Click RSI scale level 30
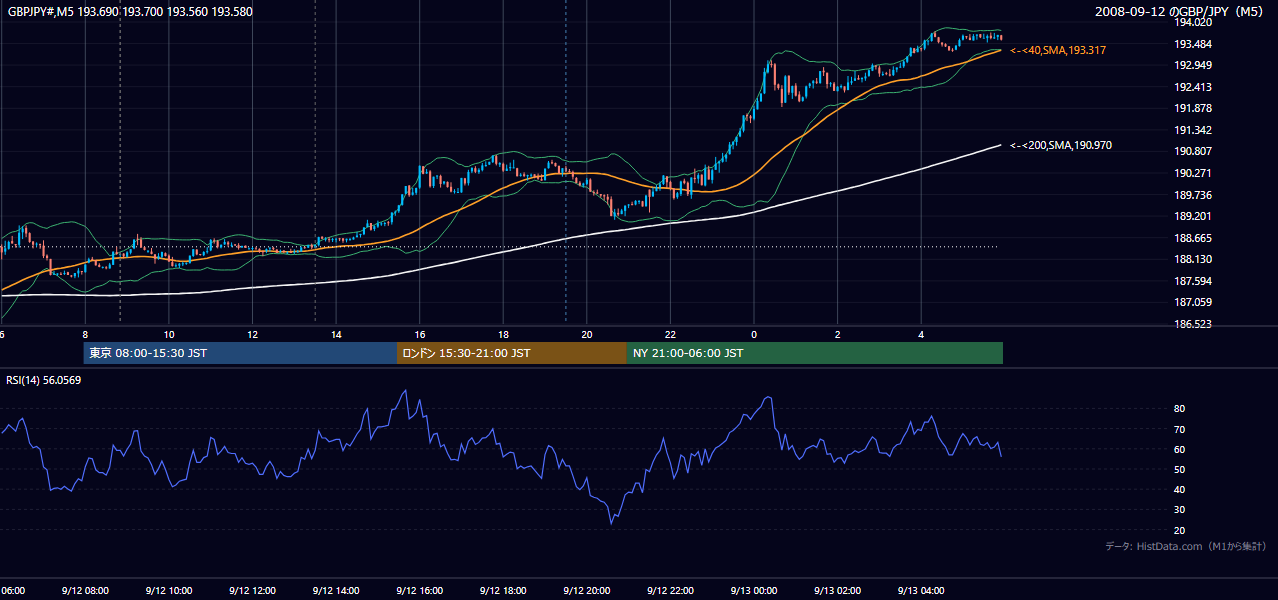This screenshot has height=600, width=1278. pos(1180,510)
